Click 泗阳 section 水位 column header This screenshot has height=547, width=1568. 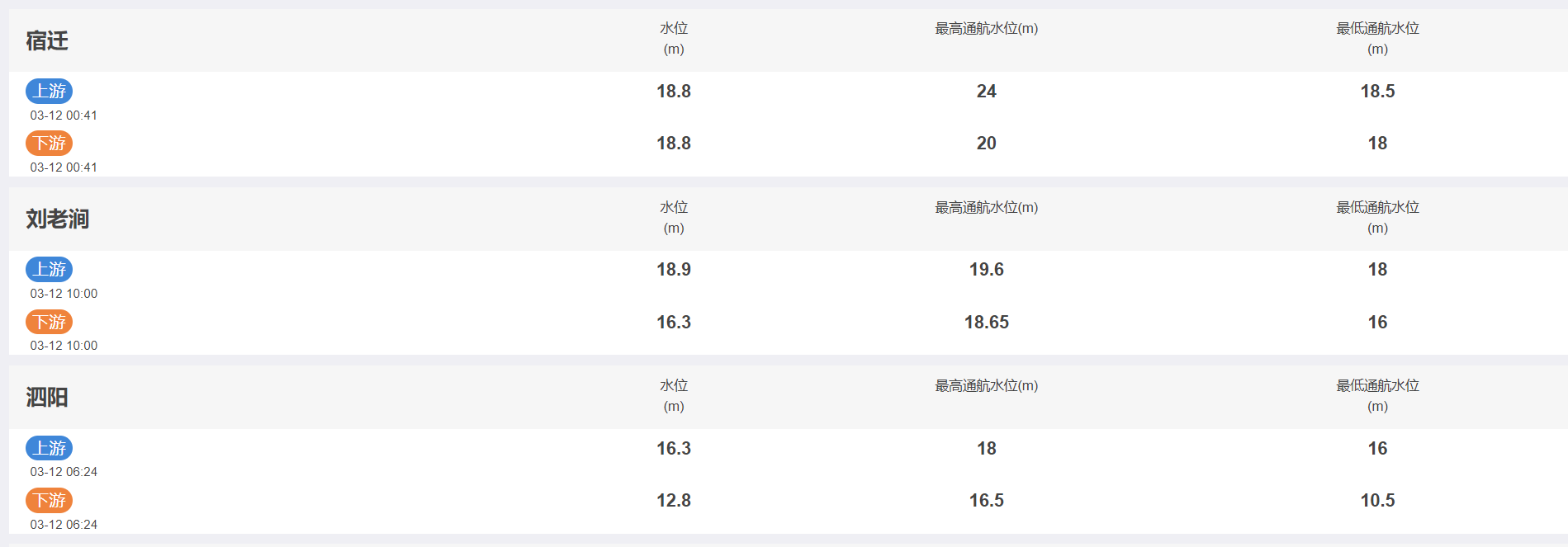click(674, 396)
